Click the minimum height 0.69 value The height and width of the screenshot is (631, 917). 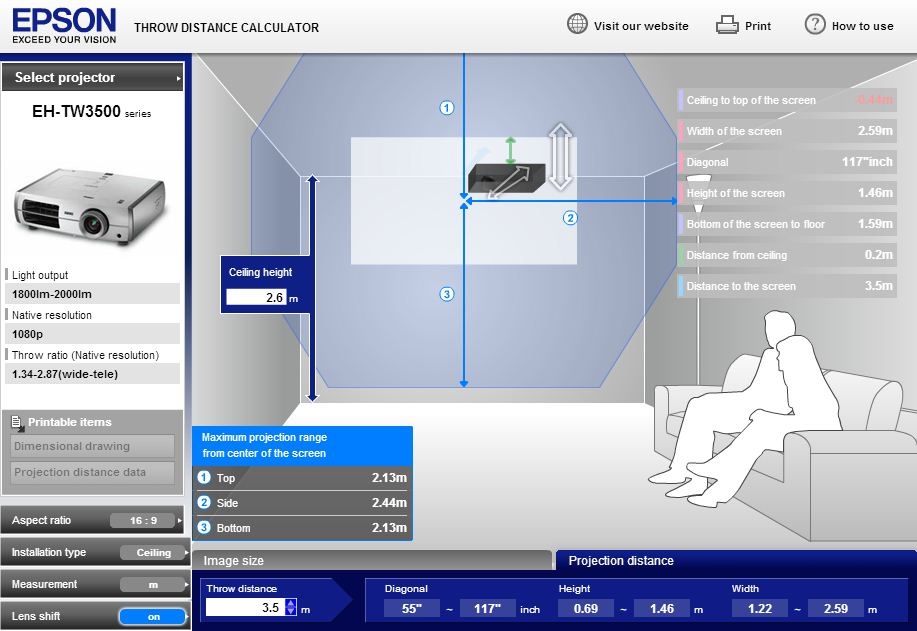(x=585, y=609)
